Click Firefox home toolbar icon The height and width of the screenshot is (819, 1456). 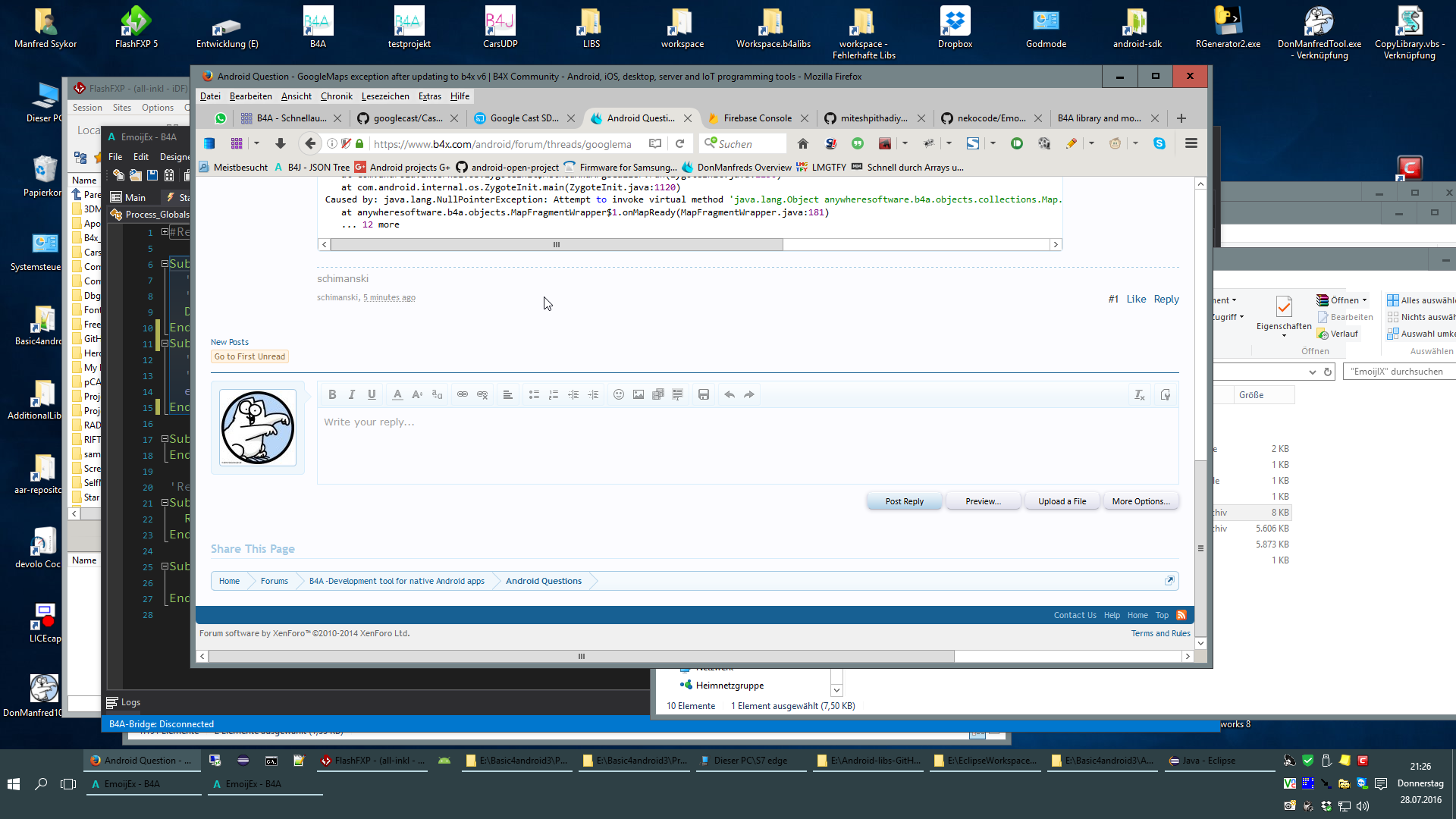(x=803, y=143)
